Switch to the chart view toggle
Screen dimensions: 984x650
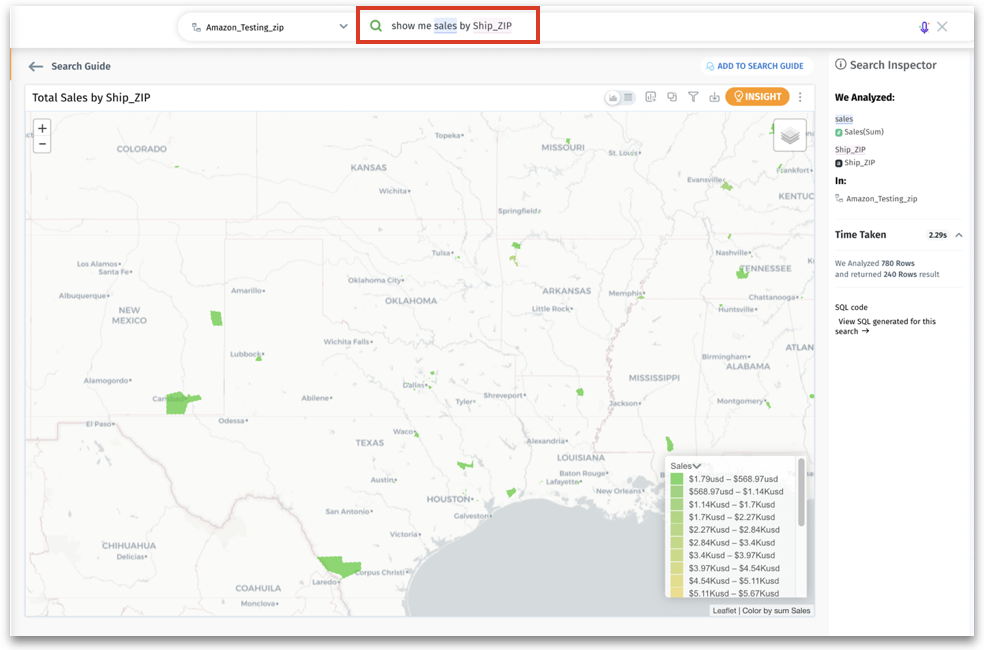pyautogui.click(x=613, y=97)
